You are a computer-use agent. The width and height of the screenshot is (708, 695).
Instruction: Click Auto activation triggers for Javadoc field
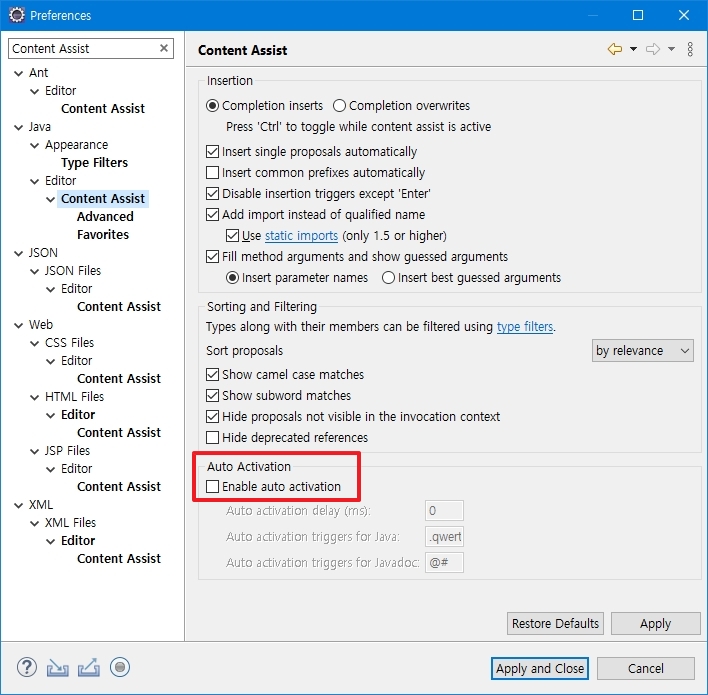[x=444, y=563]
